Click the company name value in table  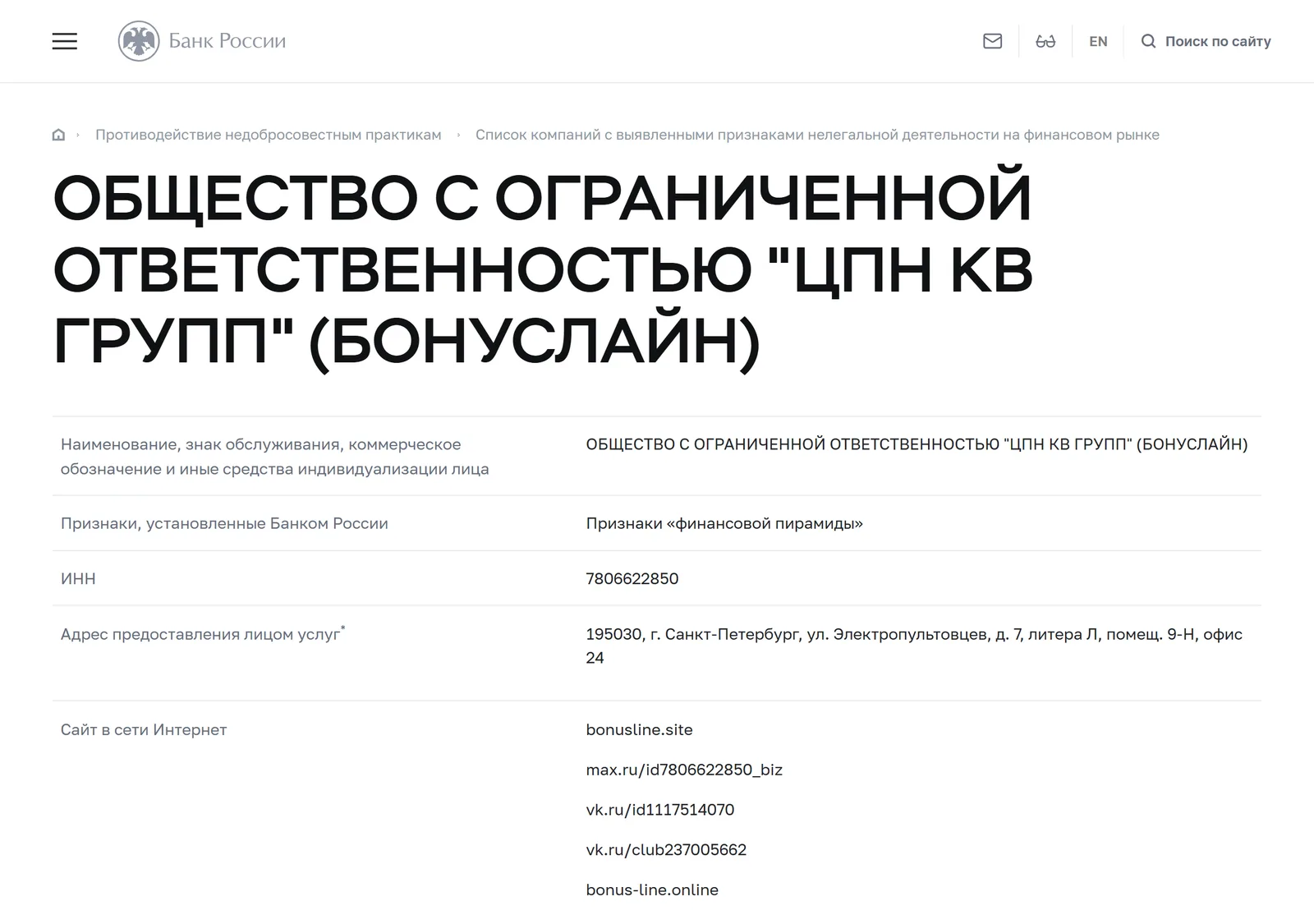click(917, 444)
